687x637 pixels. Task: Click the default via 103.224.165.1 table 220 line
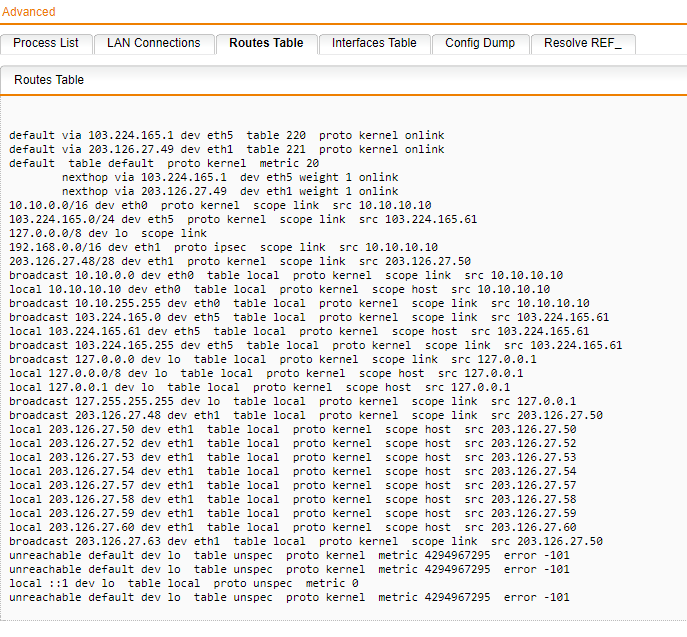click(227, 135)
